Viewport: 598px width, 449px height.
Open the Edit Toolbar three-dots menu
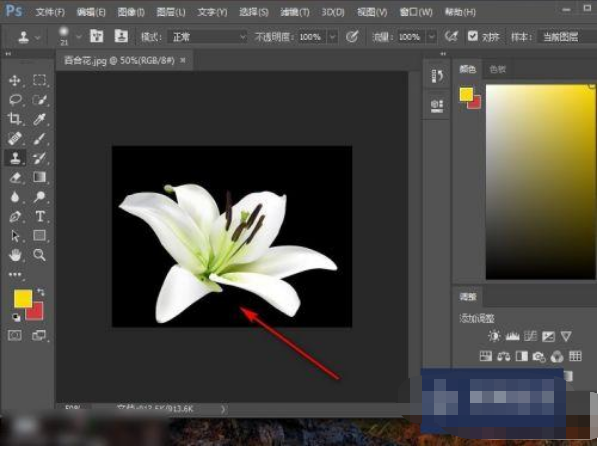(x=15, y=274)
